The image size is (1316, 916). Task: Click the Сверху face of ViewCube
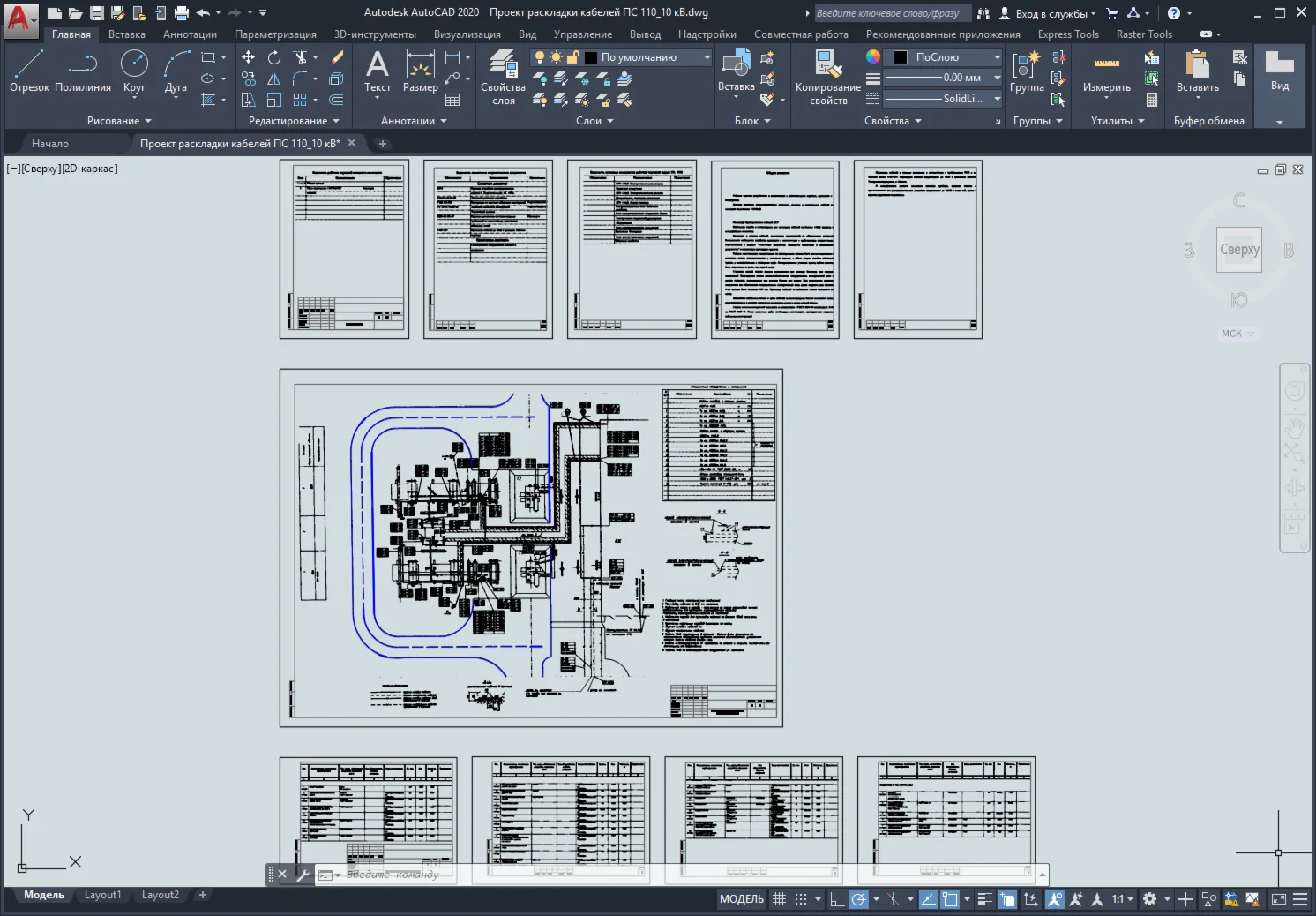[1239, 250]
